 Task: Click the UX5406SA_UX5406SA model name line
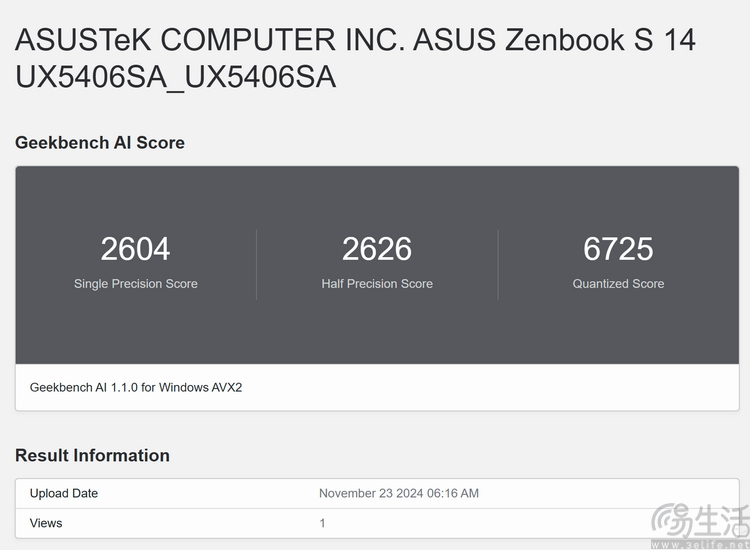point(176,77)
